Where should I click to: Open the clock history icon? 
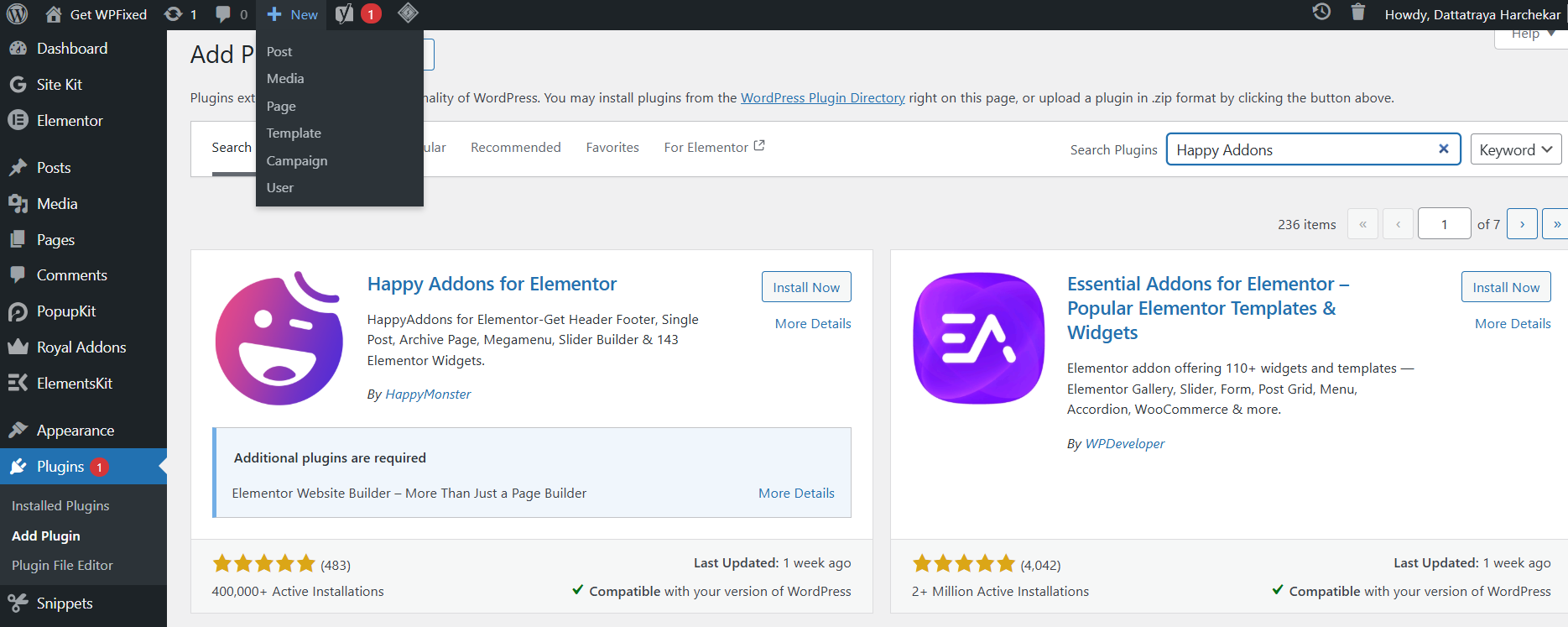tap(1321, 12)
